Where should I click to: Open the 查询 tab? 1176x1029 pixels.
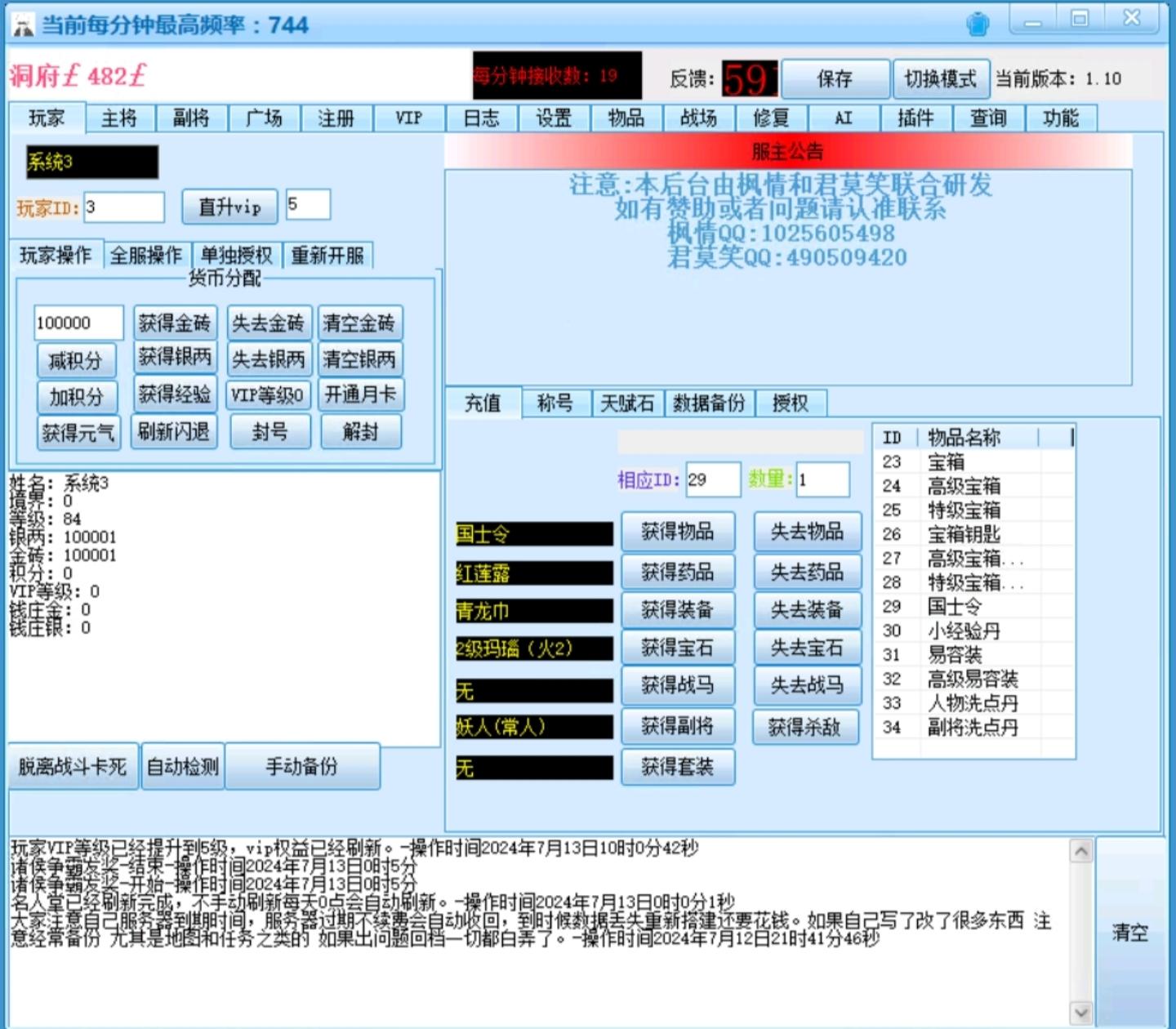tap(988, 118)
